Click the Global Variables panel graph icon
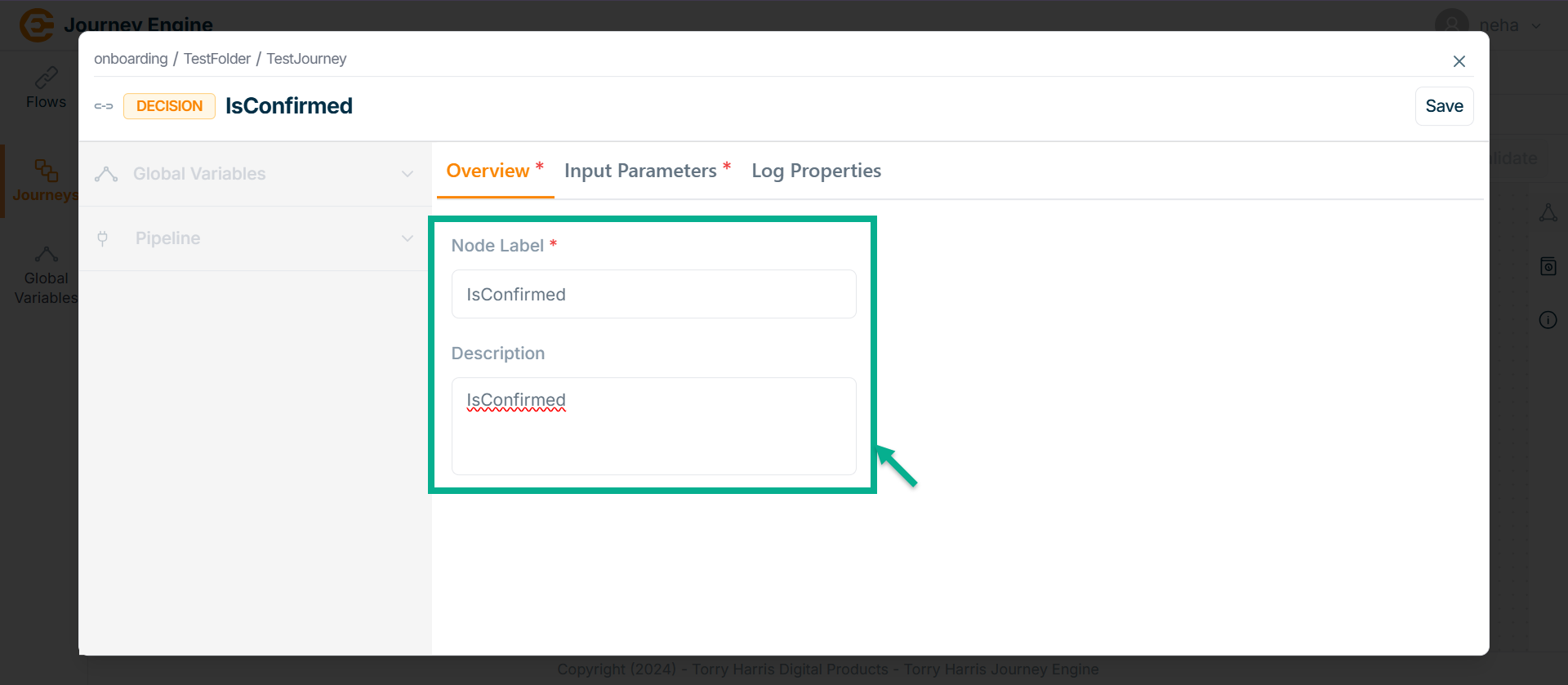1568x685 pixels. point(106,174)
